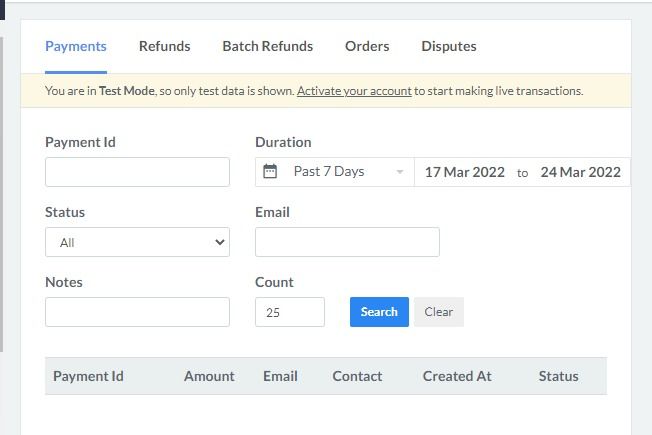Go to the Orders tab
This screenshot has width=652, height=435.
(x=367, y=46)
